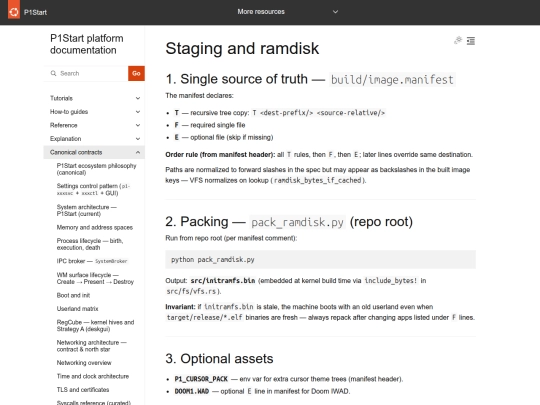Image resolution: width=540 pixels, height=405 pixels.
Task: Open Networking overview page
Action: [x=84, y=363]
